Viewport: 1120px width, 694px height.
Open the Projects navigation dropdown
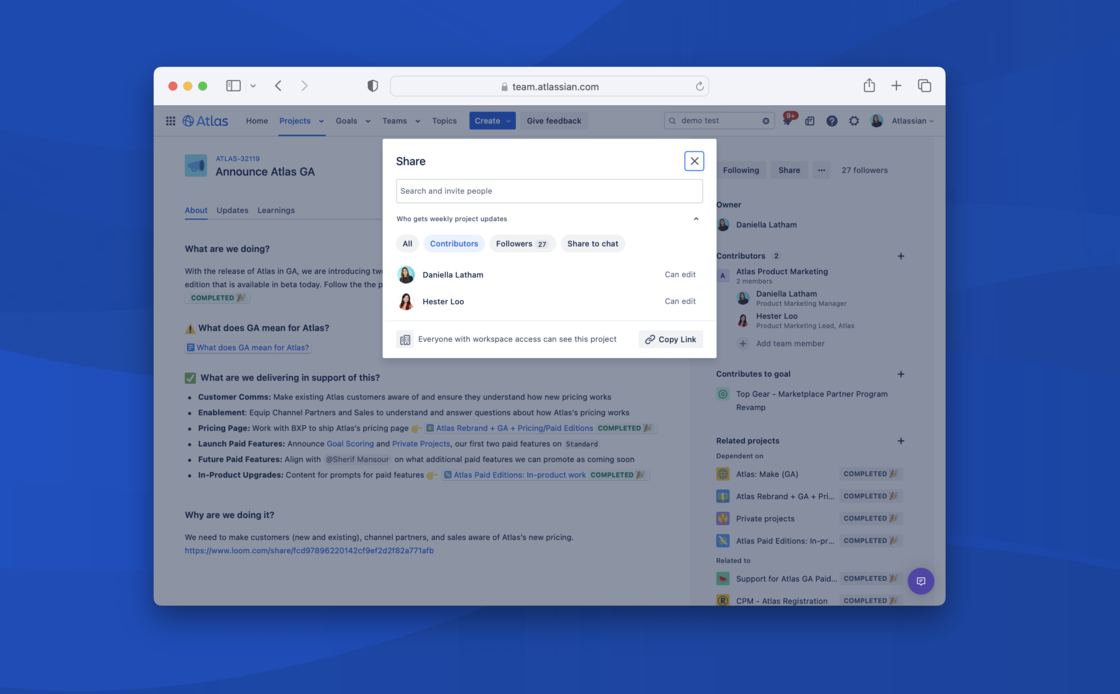pos(301,120)
